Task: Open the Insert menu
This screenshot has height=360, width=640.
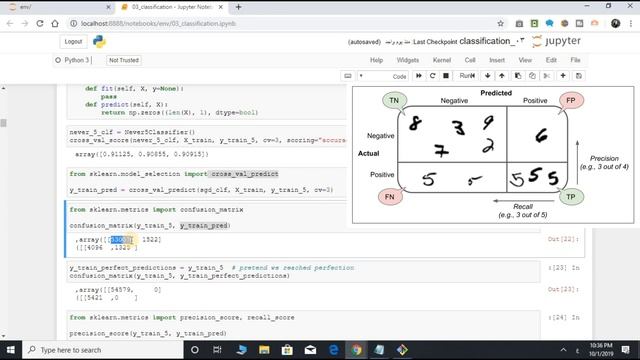Action: [x=497, y=60]
